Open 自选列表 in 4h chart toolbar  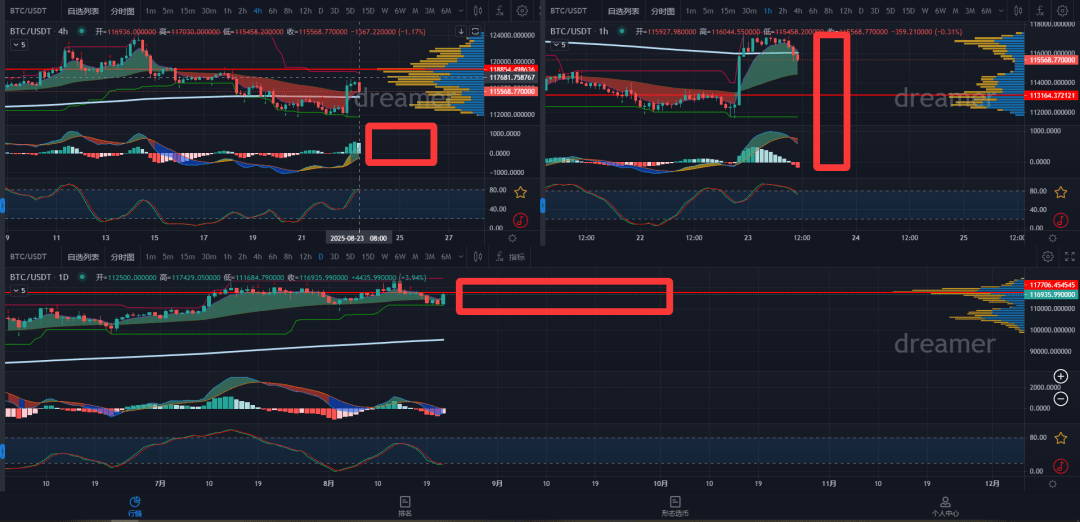click(x=83, y=11)
